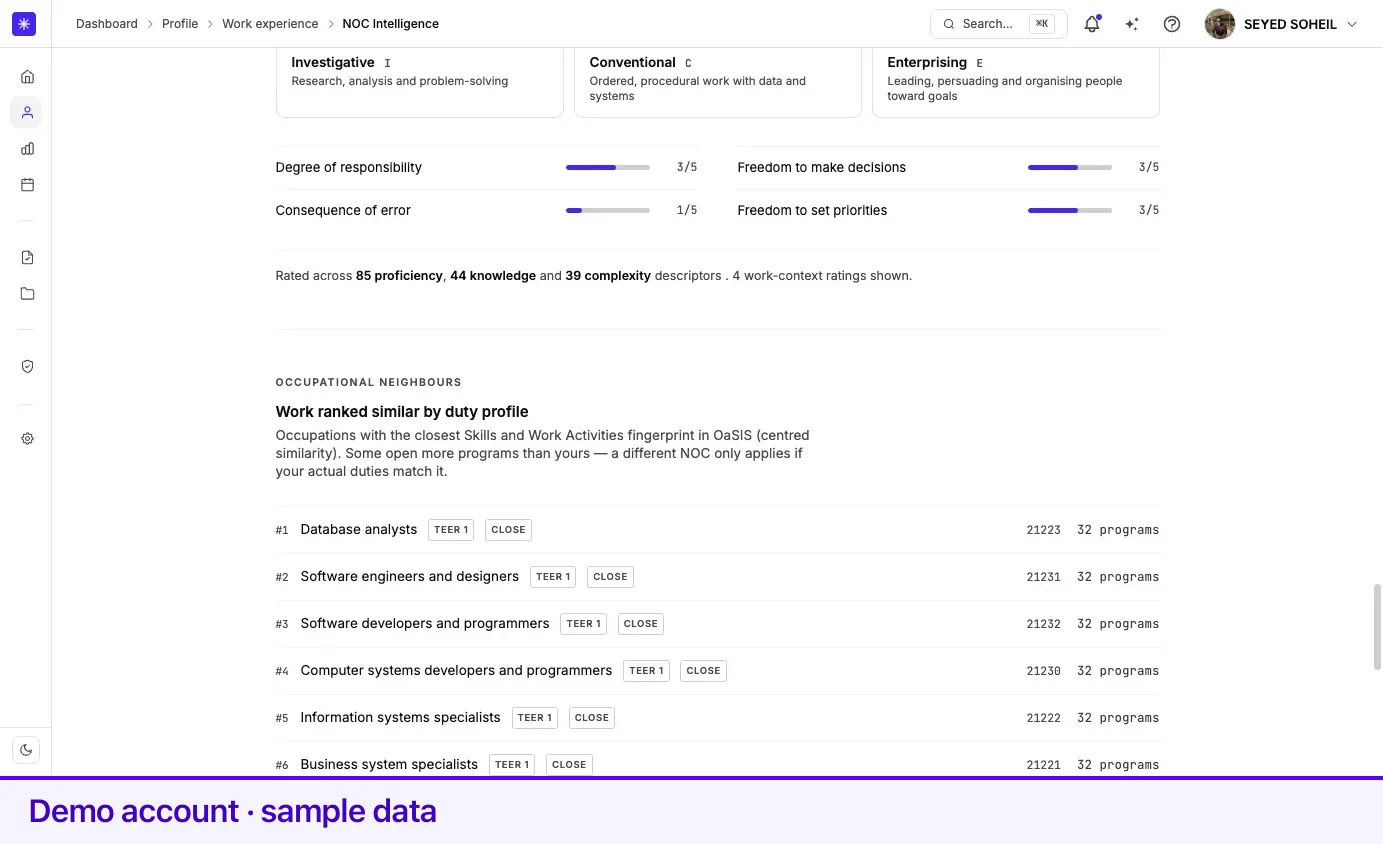
Task: Click the TEER 1 badge for Database analysts
Action: tap(451, 530)
